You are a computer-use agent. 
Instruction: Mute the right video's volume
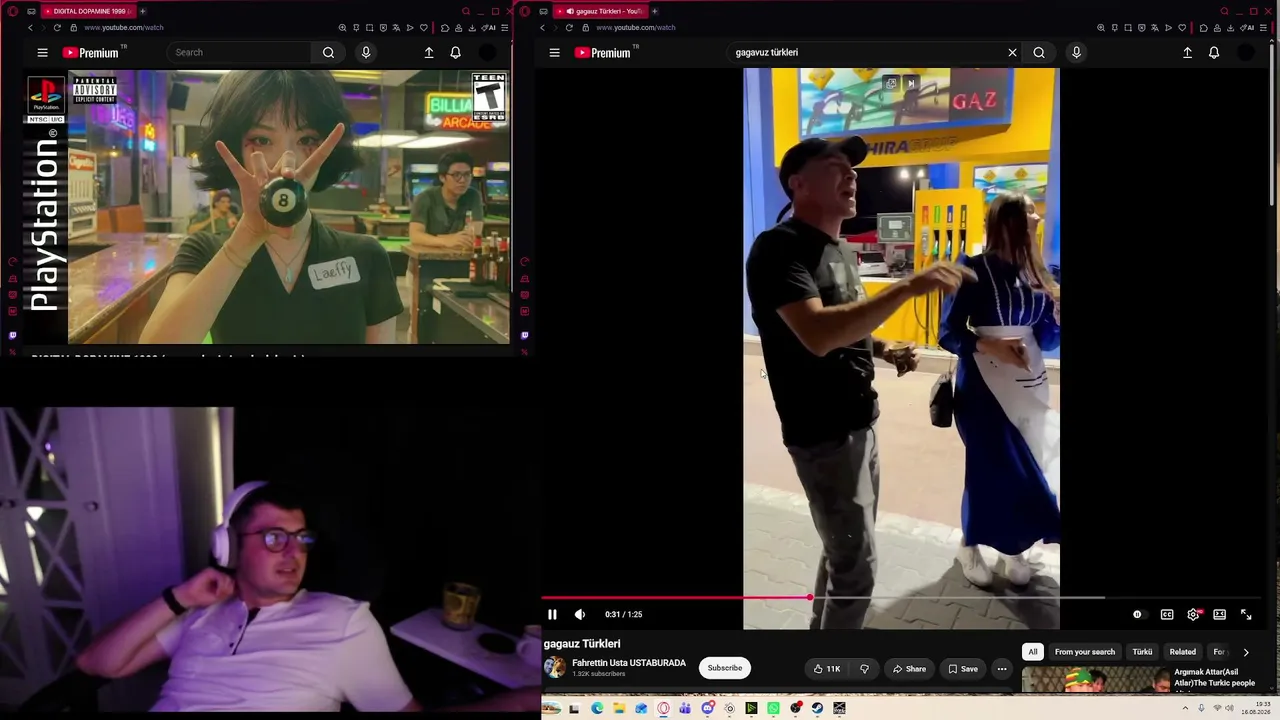tap(580, 614)
